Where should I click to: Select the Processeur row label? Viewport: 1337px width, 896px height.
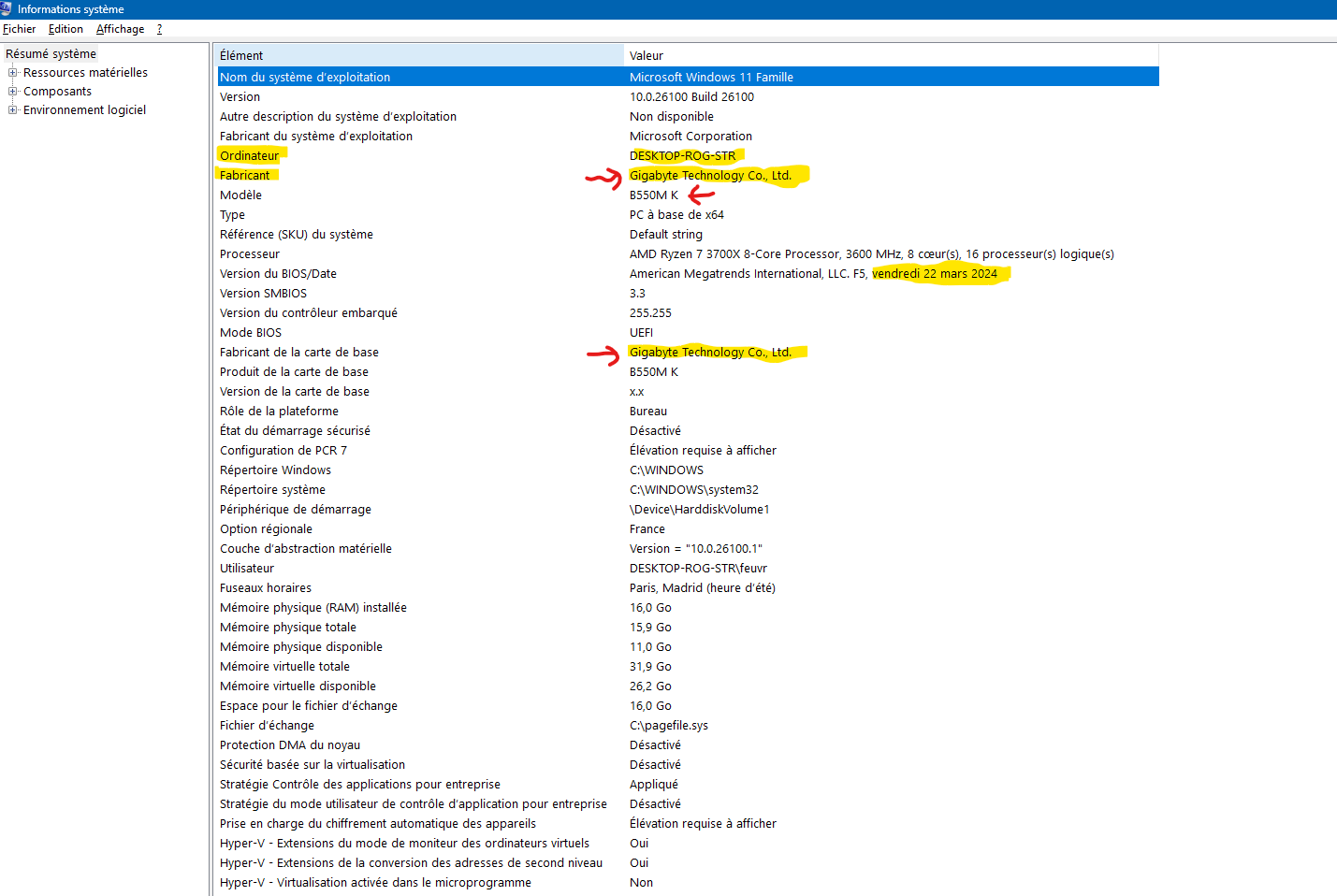(250, 254)
